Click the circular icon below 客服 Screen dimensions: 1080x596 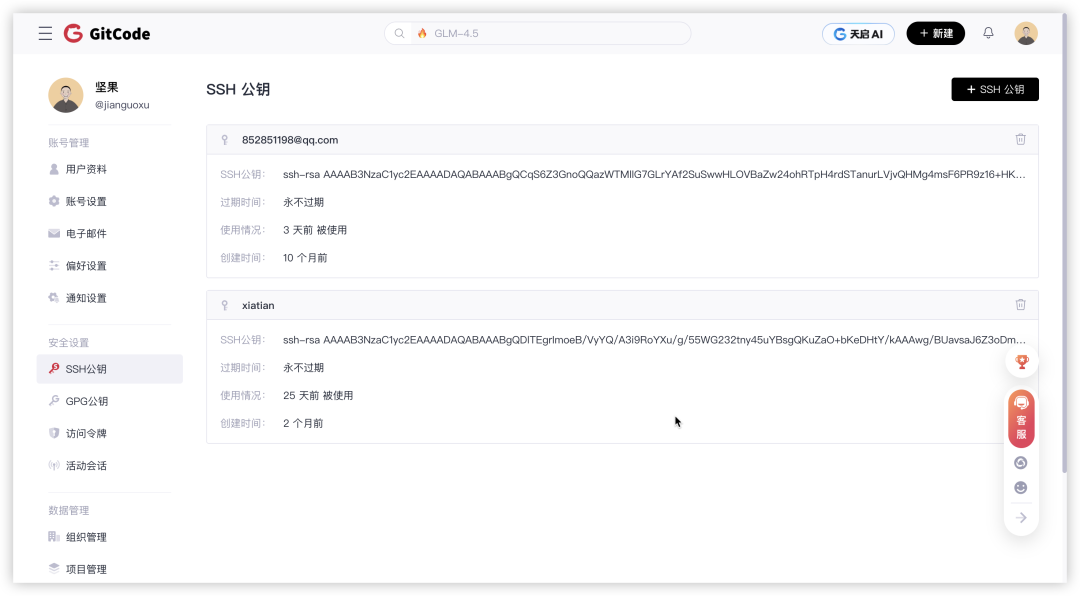point(1021,463)
